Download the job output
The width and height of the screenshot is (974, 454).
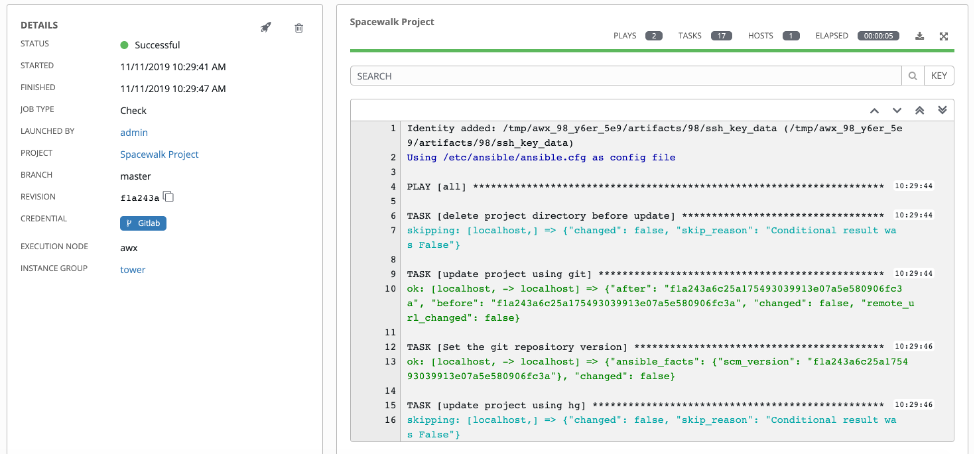[x=920, y=36]
